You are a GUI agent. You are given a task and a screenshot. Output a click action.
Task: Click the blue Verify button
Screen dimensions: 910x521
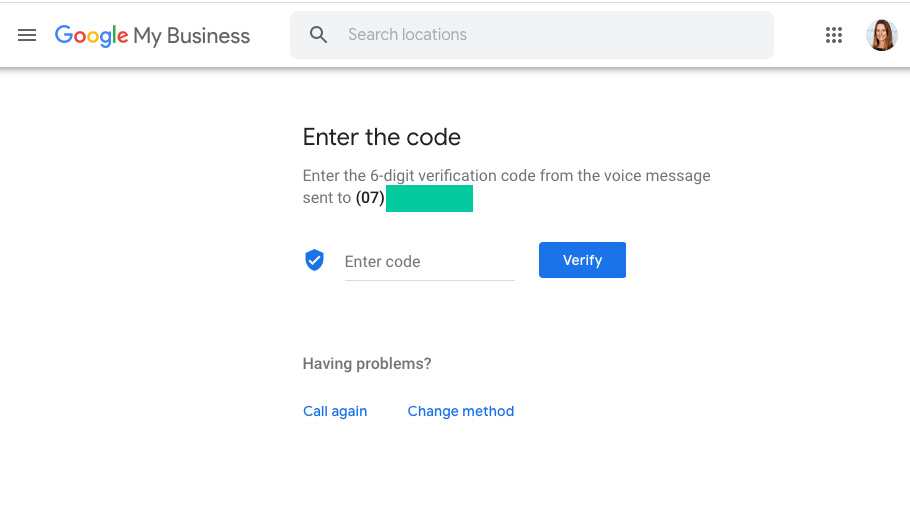pos(582,260)
